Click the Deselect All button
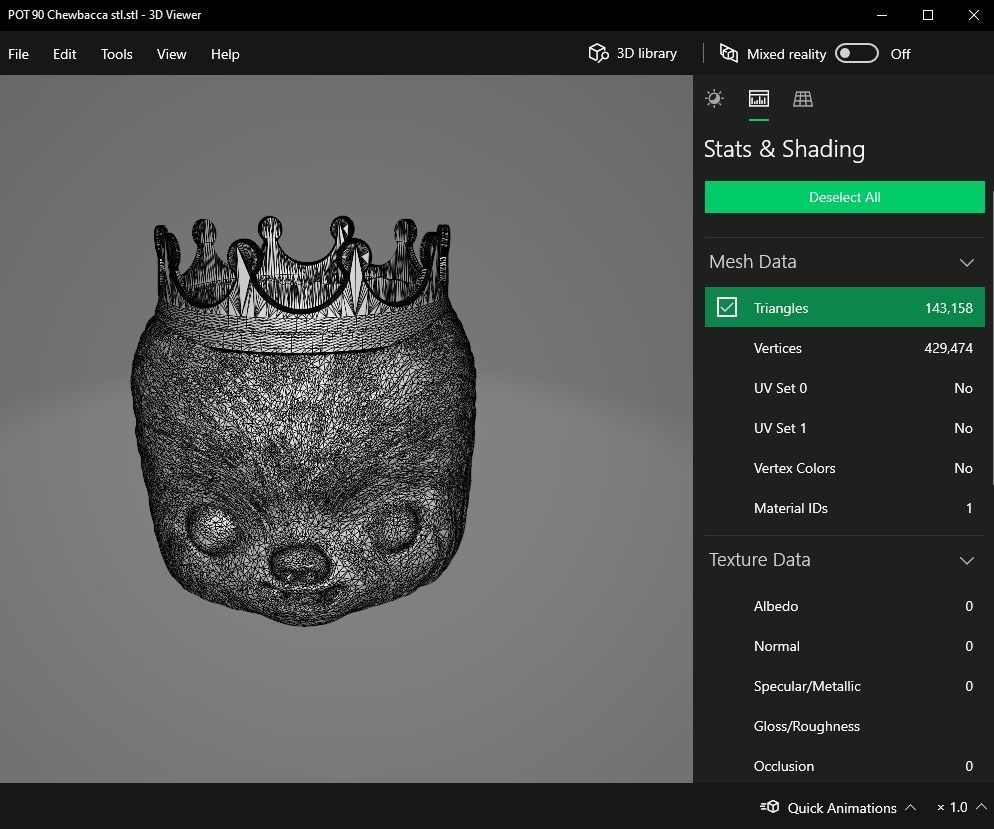Screen dimensions: 994x829 tap(844, 197)
